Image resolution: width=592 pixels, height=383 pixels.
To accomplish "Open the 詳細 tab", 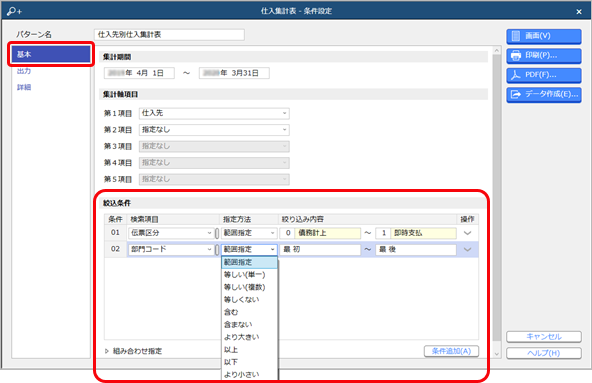I will [24, 87].
